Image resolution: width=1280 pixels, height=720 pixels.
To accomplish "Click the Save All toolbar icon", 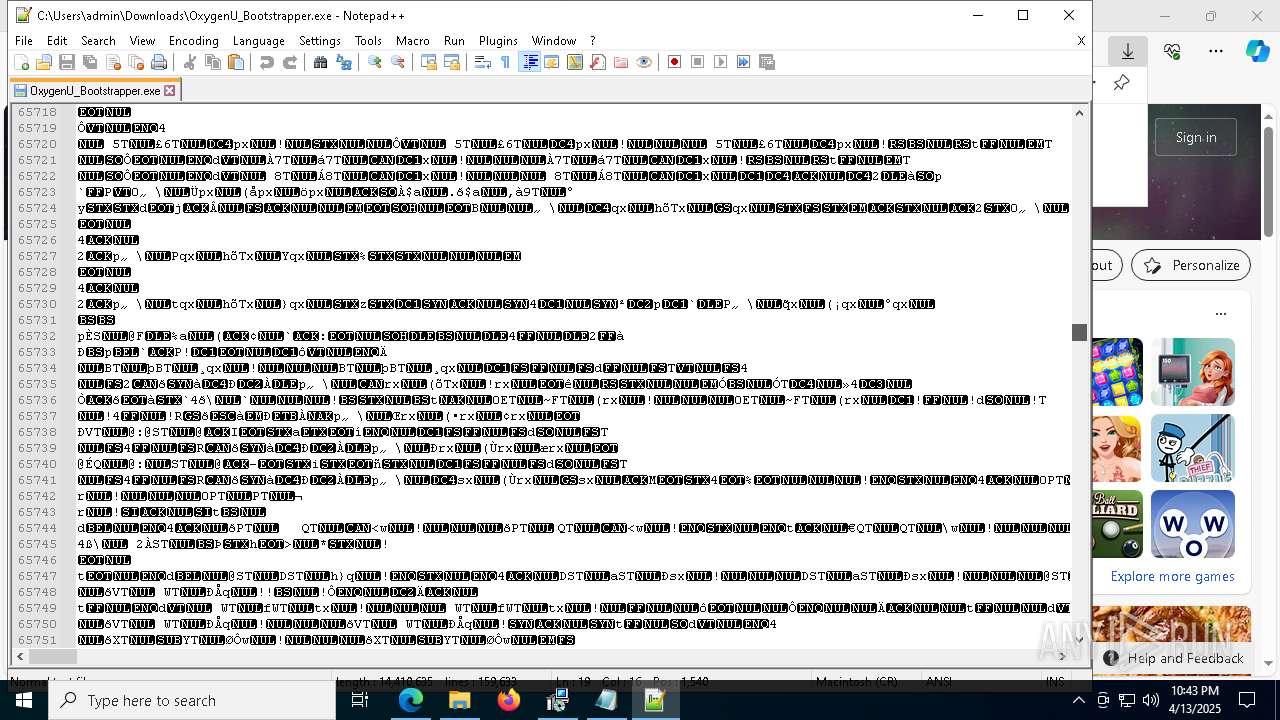I will [90, 62].
